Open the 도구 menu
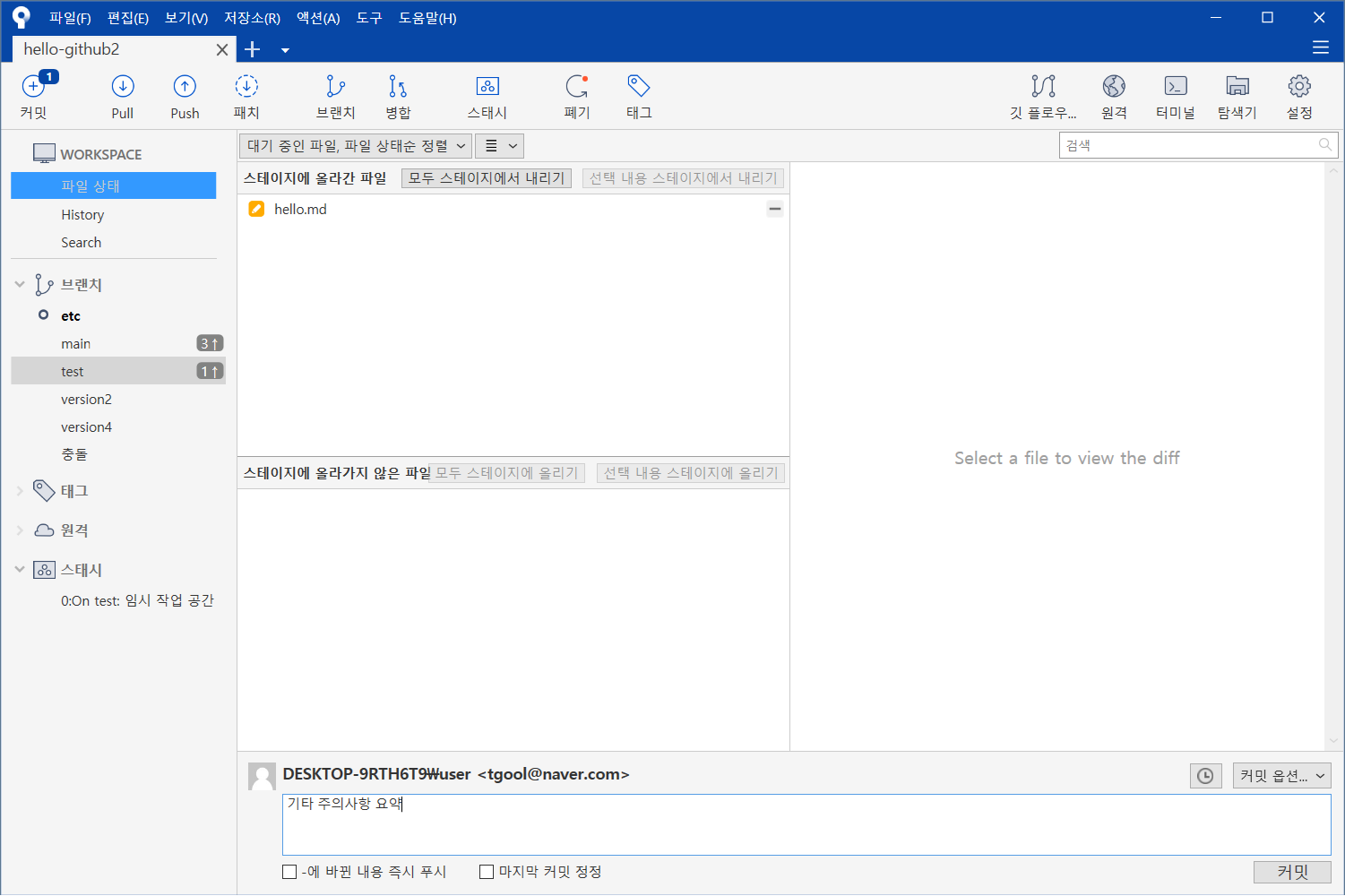1345x896 pixels. pyautogui.click(x=369, y=18)
